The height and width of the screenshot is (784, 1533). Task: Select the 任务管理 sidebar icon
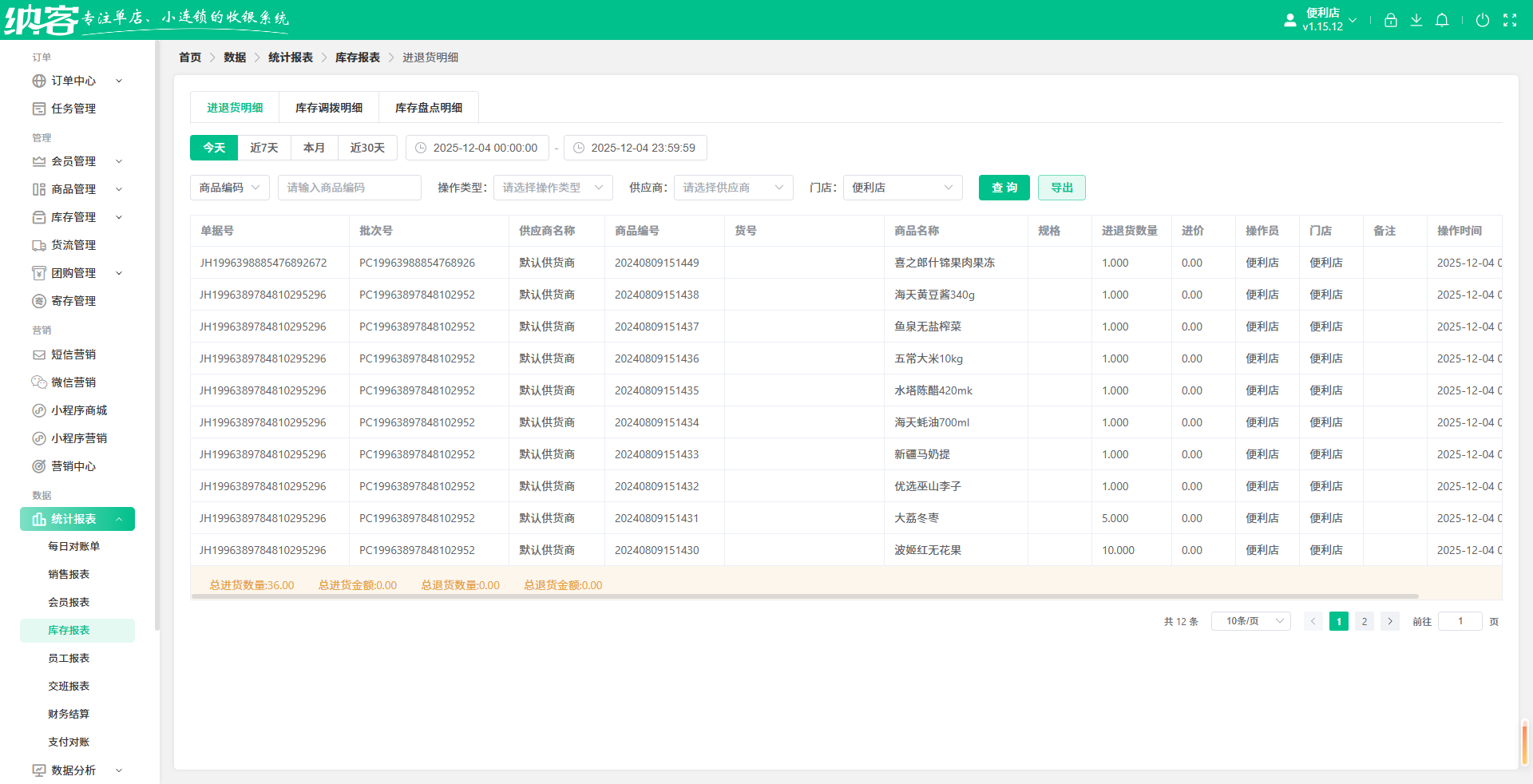[38, 109]
